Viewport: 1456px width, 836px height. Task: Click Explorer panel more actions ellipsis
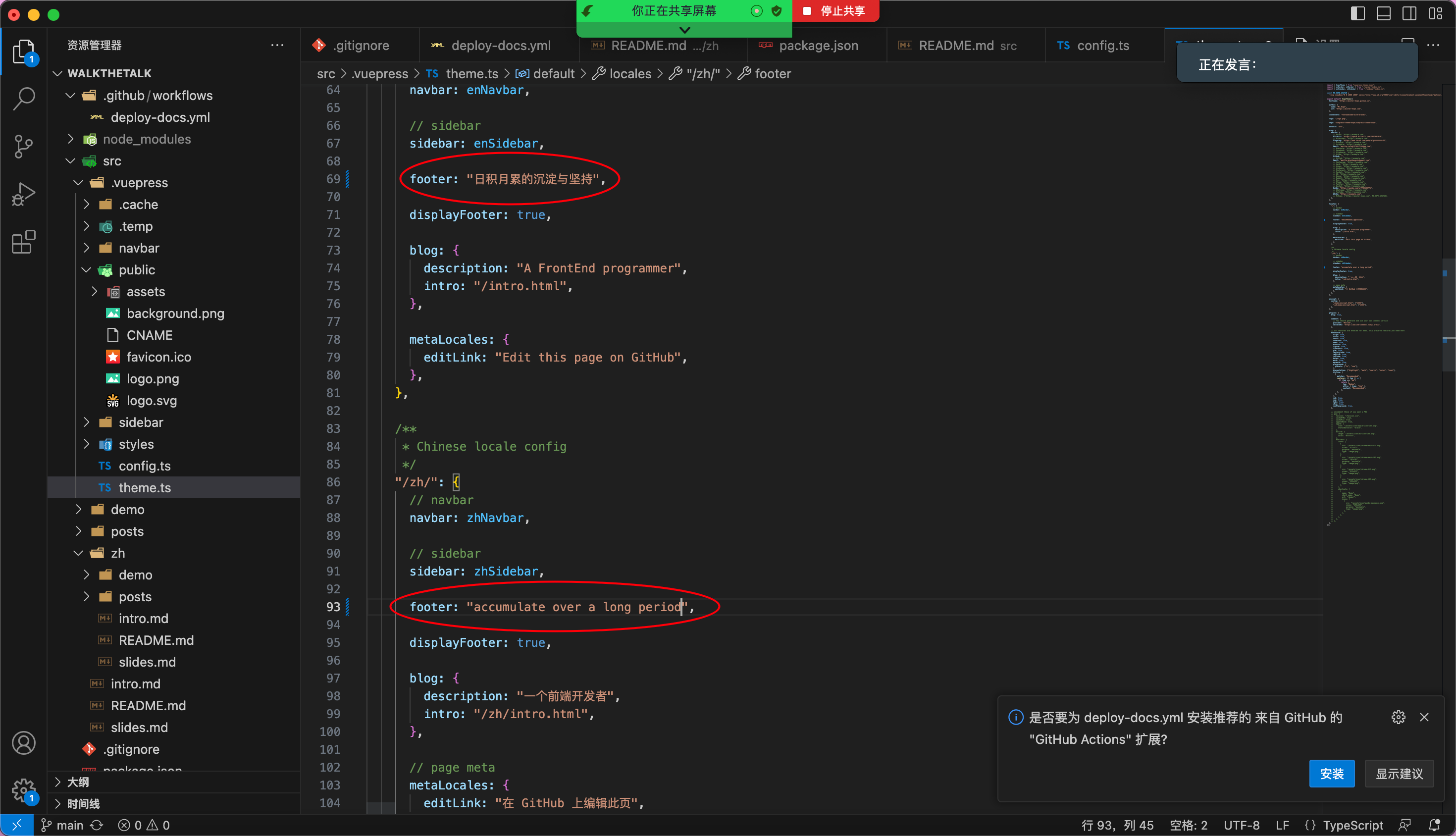(277, 45)
